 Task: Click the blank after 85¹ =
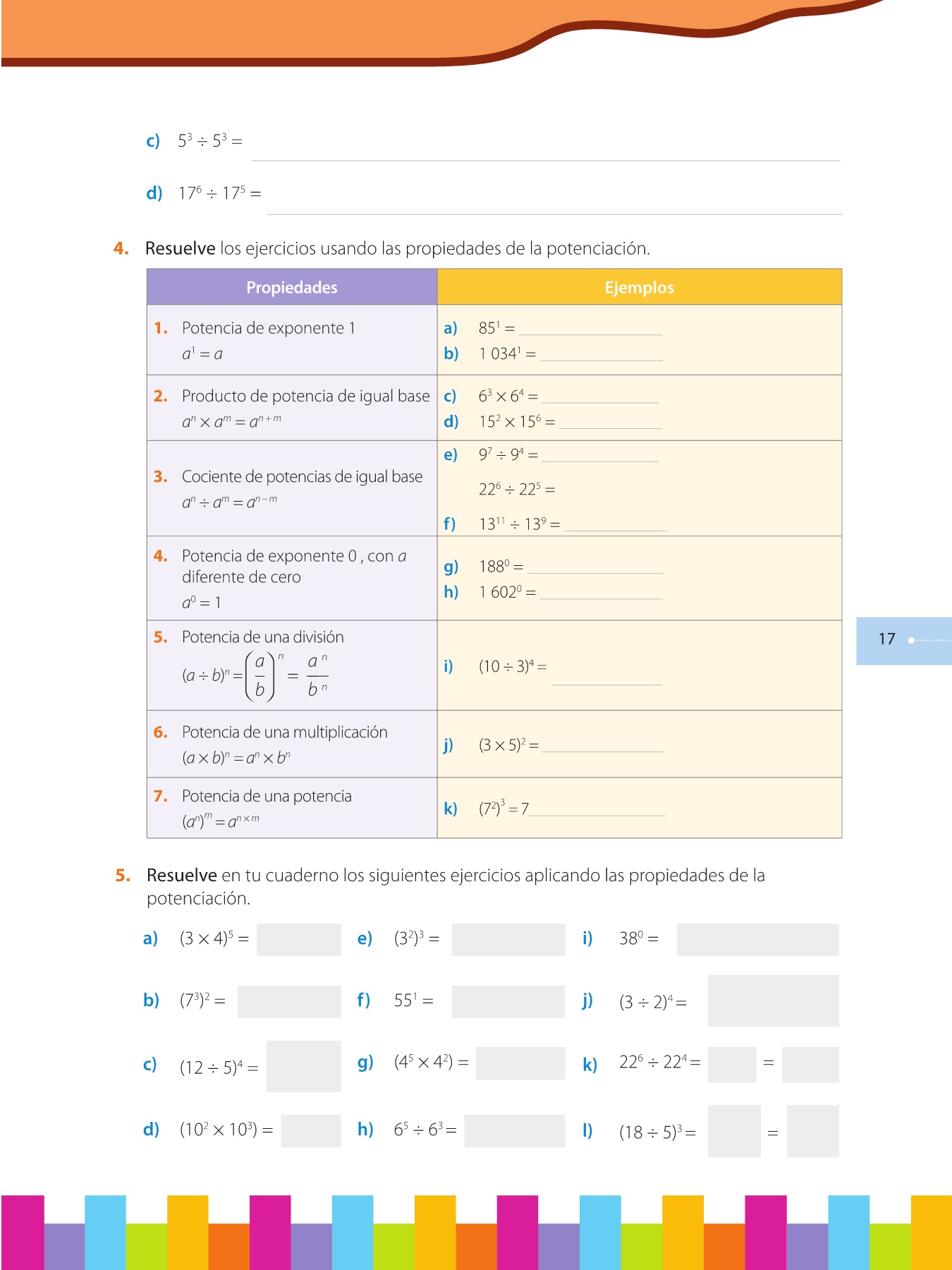click(590, 329)
